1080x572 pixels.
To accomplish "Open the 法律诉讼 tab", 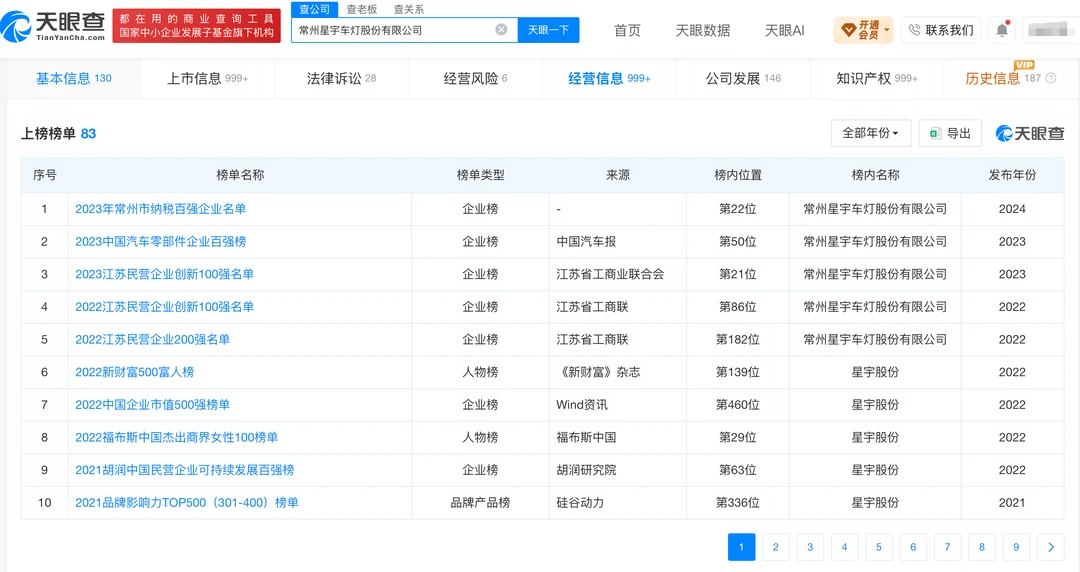I will click(x=341, y=79).
